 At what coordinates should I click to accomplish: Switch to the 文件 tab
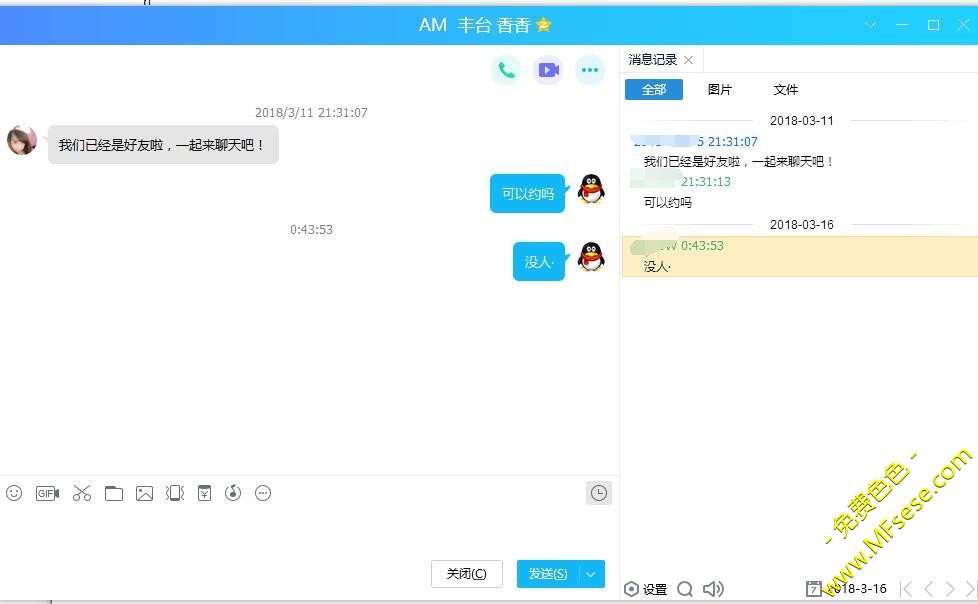point(786,90)
